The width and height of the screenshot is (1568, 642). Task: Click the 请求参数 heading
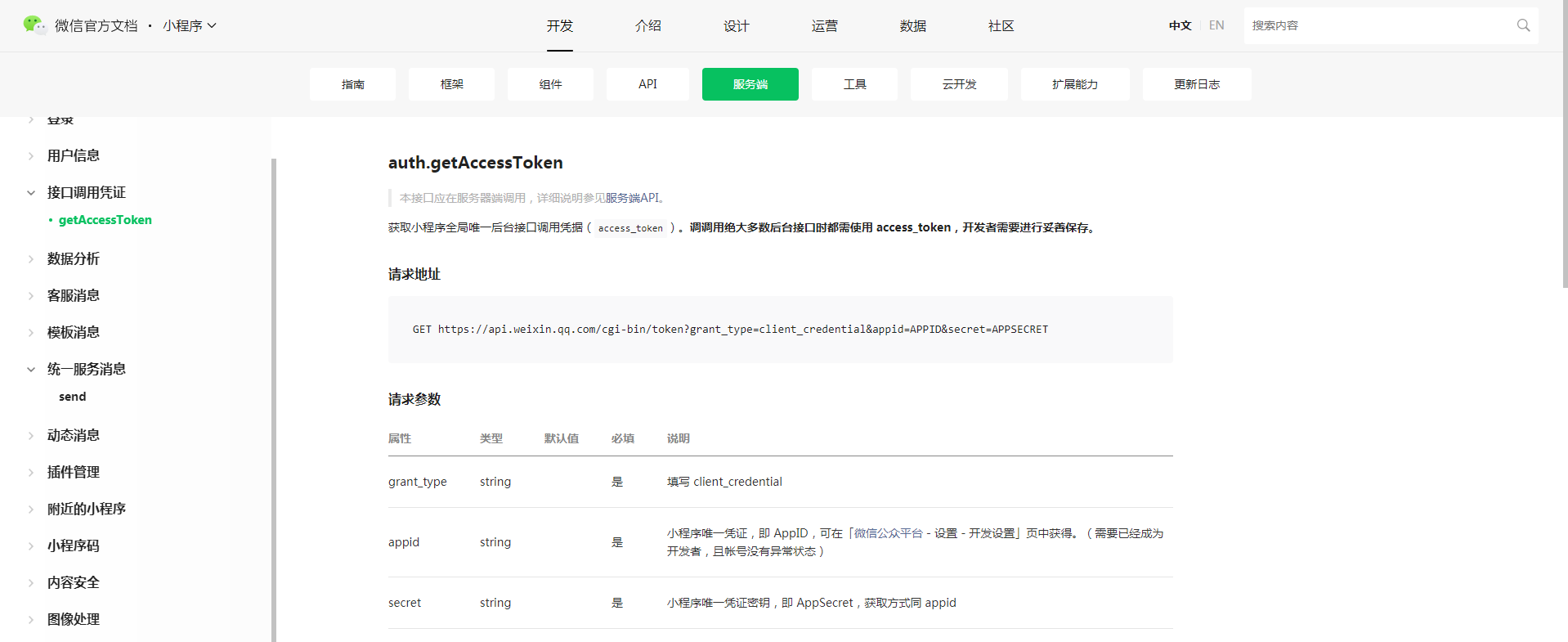click(414, 399)
